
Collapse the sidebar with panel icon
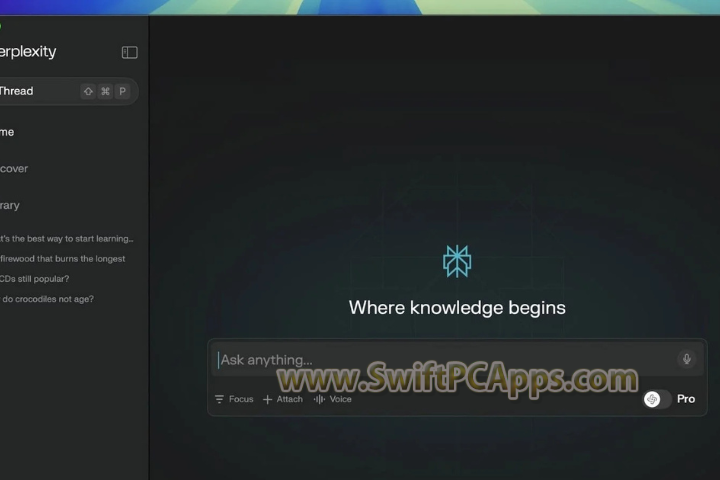coord(129,52)
